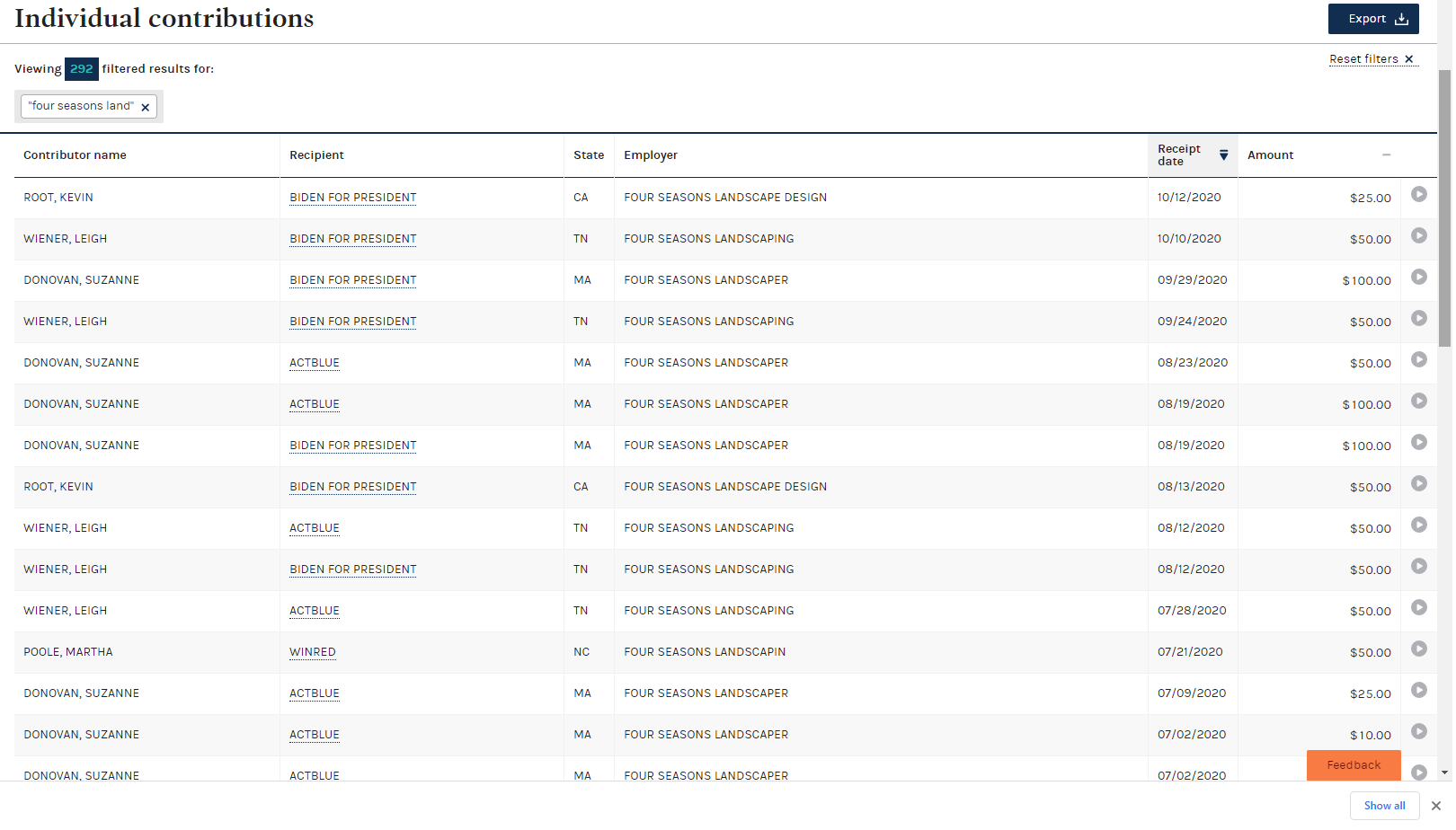Open ActBlue link in Wiener 08/12/2020 row
Screen dimensions: 1456x830
click(315, 528)
